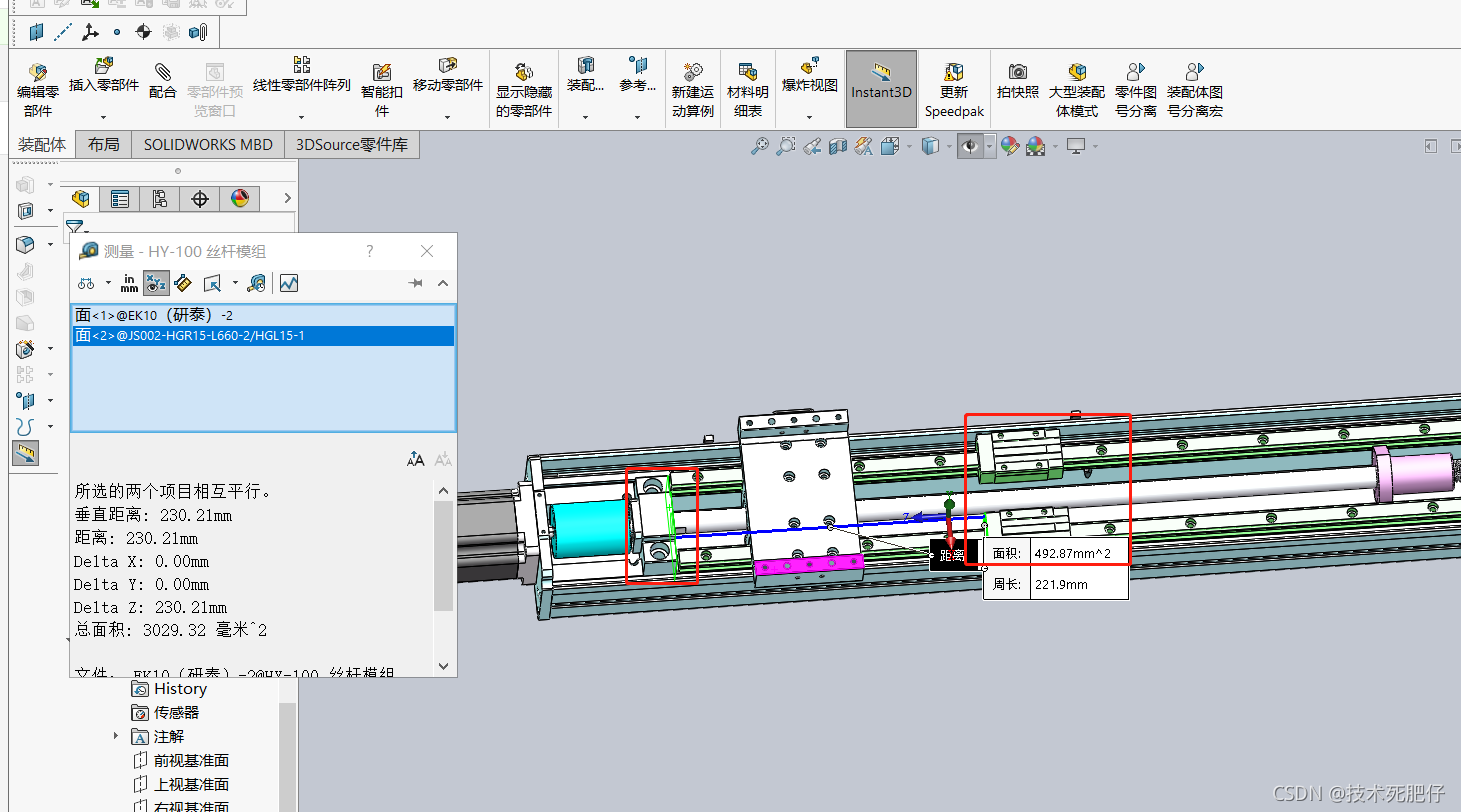Open the display style dropdown arrow
This screenshot has width=1461, height=812.
coord(947,146)
